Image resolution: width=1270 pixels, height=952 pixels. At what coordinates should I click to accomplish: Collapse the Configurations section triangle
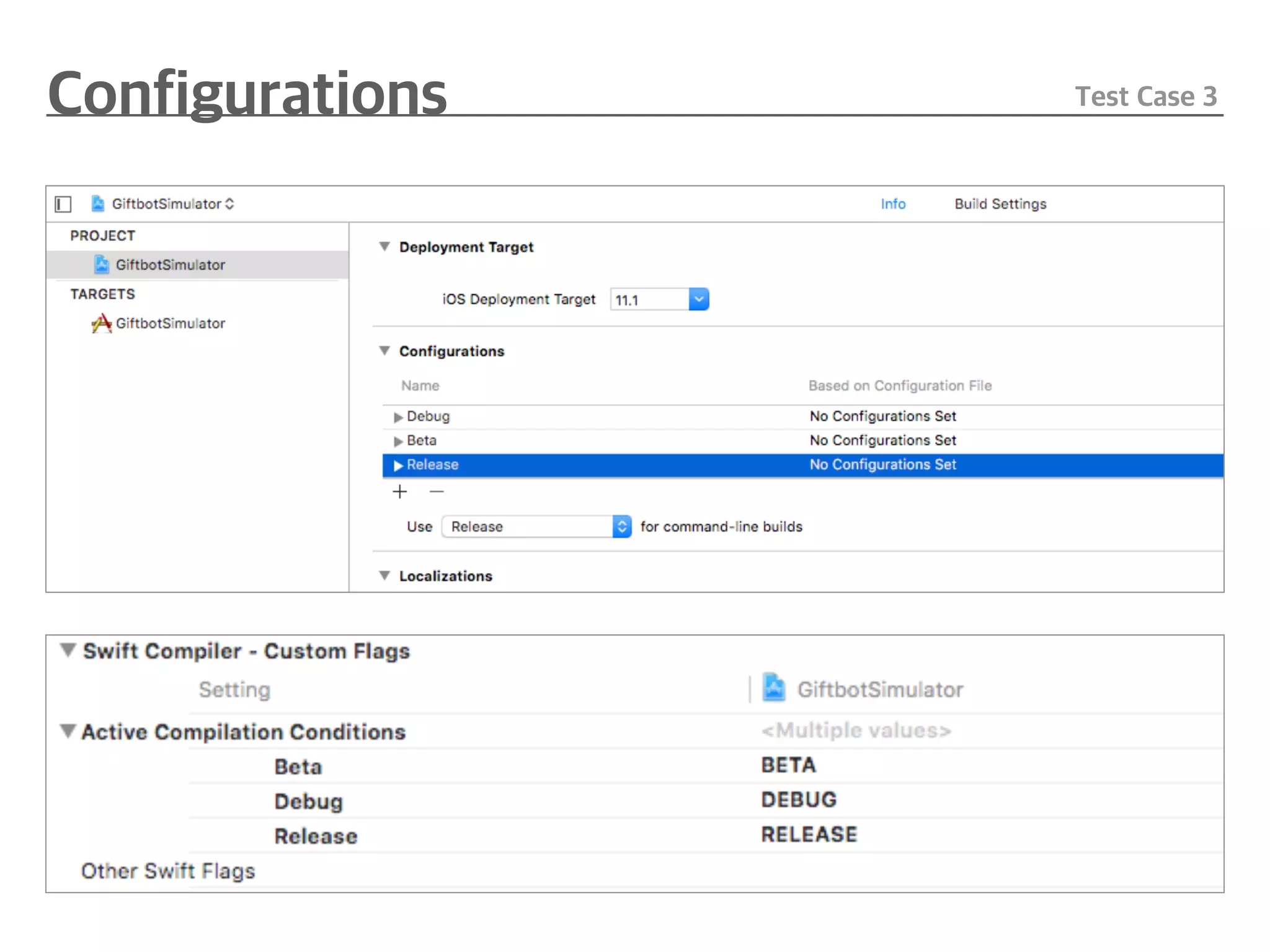(384, 351)
